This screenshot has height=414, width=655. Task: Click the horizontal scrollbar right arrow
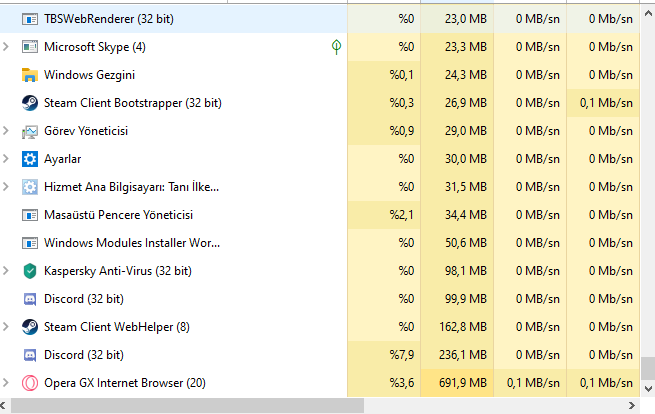coord(632,406)
